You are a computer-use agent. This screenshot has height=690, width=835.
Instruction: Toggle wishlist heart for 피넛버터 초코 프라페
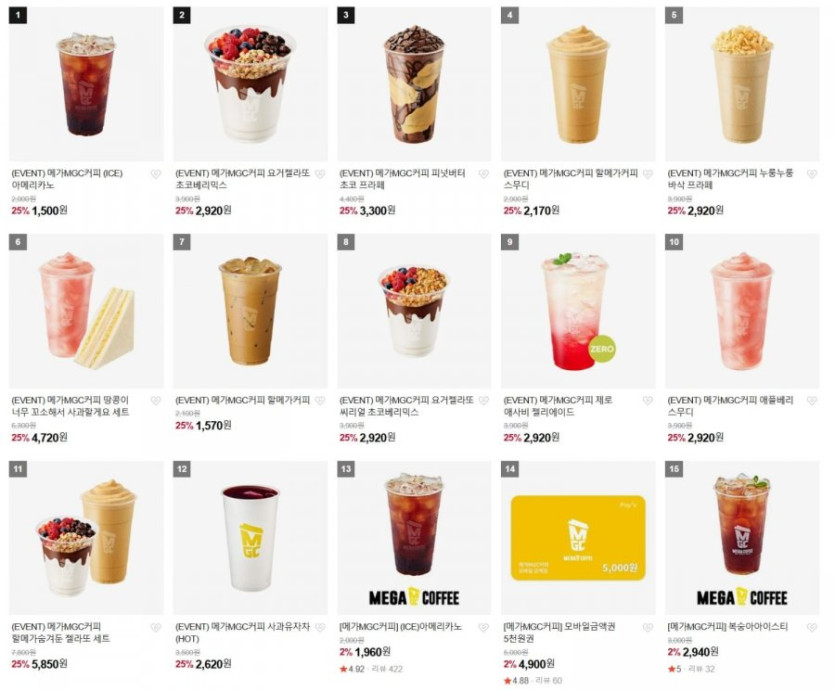(484, 174)
